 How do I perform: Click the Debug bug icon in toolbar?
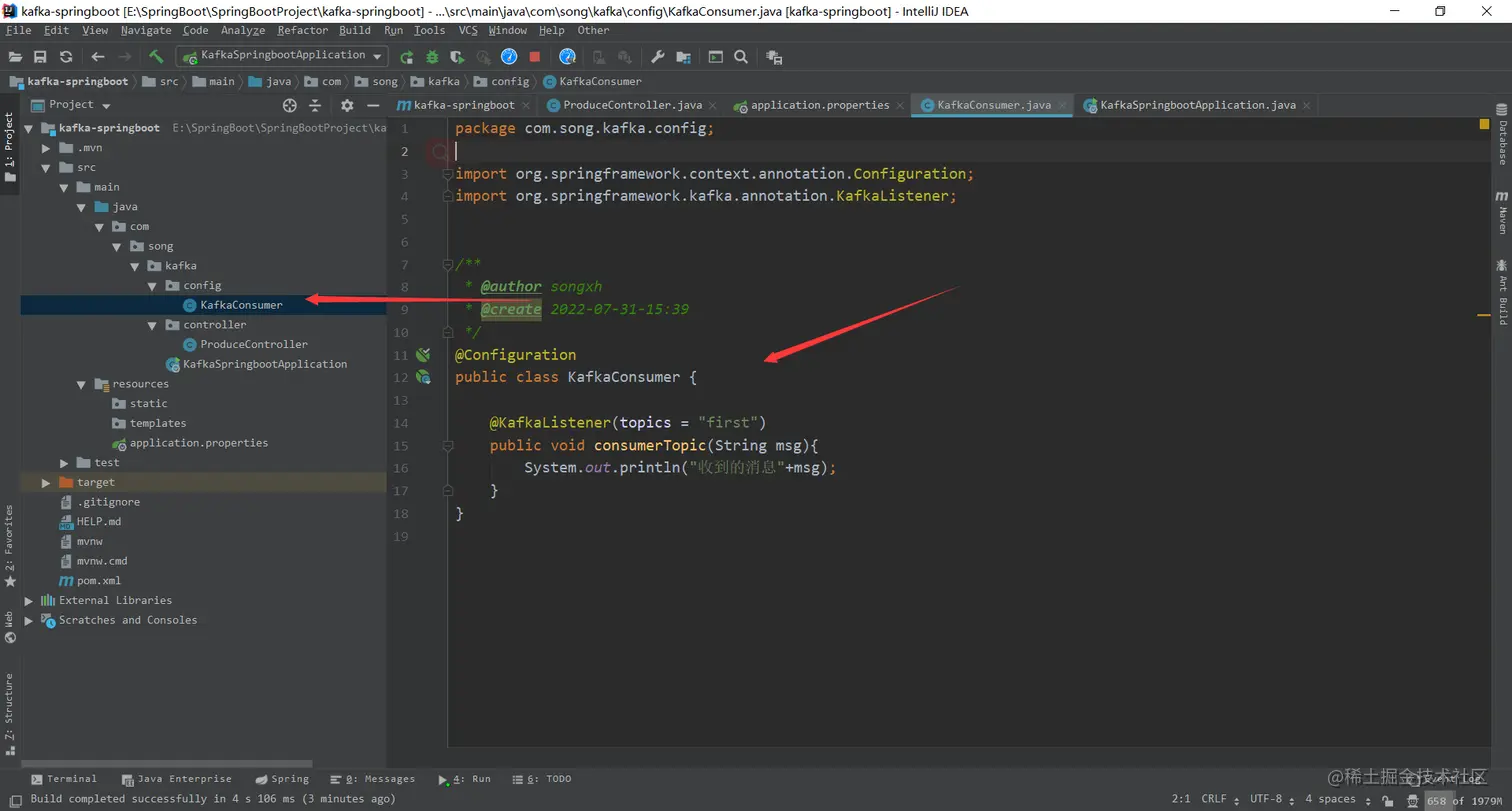coord(432,57)
